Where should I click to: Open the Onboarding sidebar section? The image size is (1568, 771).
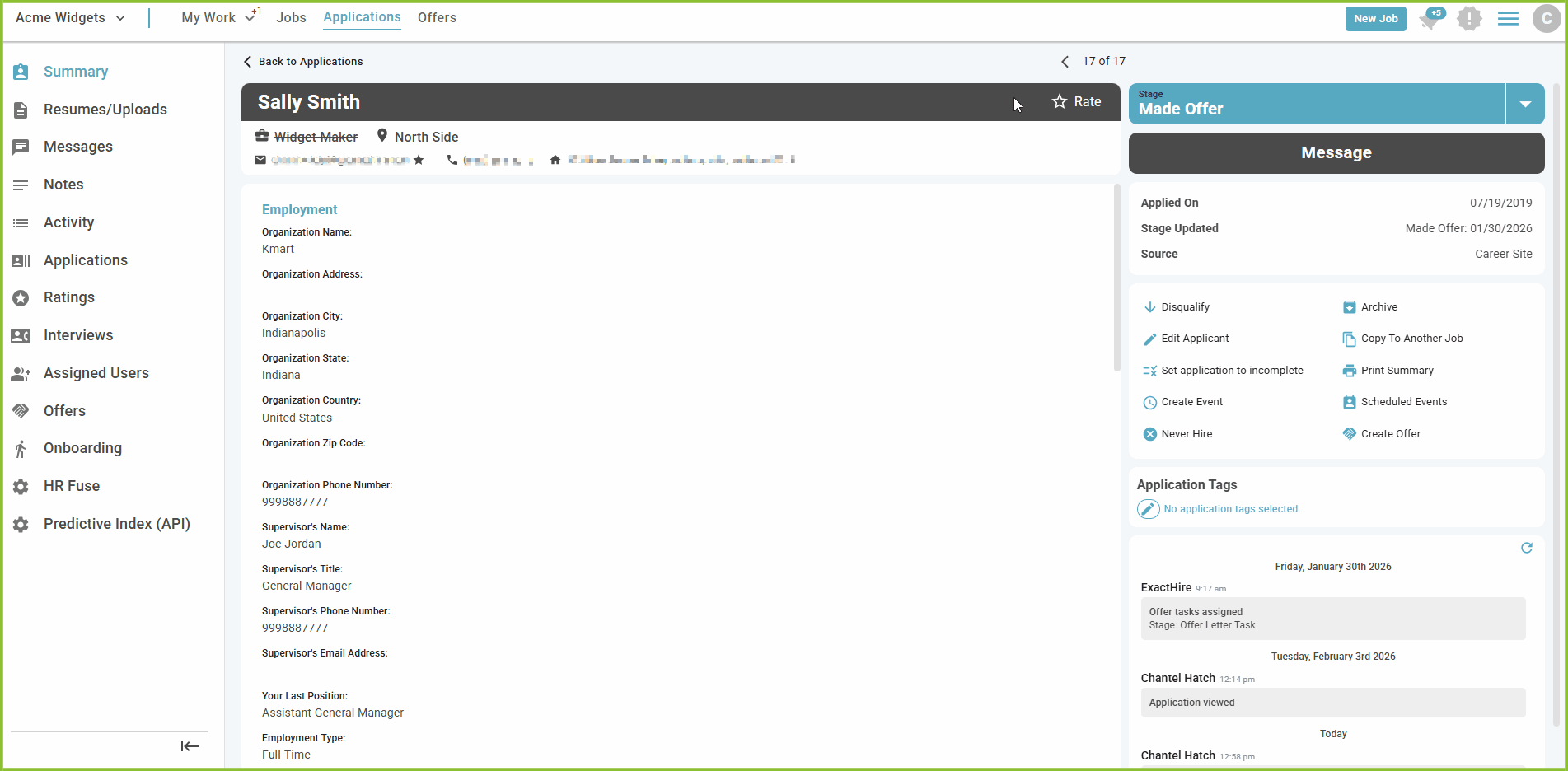[x=82, y=448]
